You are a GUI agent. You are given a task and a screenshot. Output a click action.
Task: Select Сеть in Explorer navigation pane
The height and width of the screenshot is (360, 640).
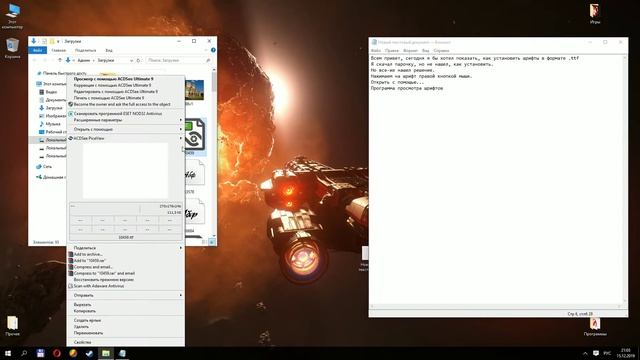coord(47,167)
